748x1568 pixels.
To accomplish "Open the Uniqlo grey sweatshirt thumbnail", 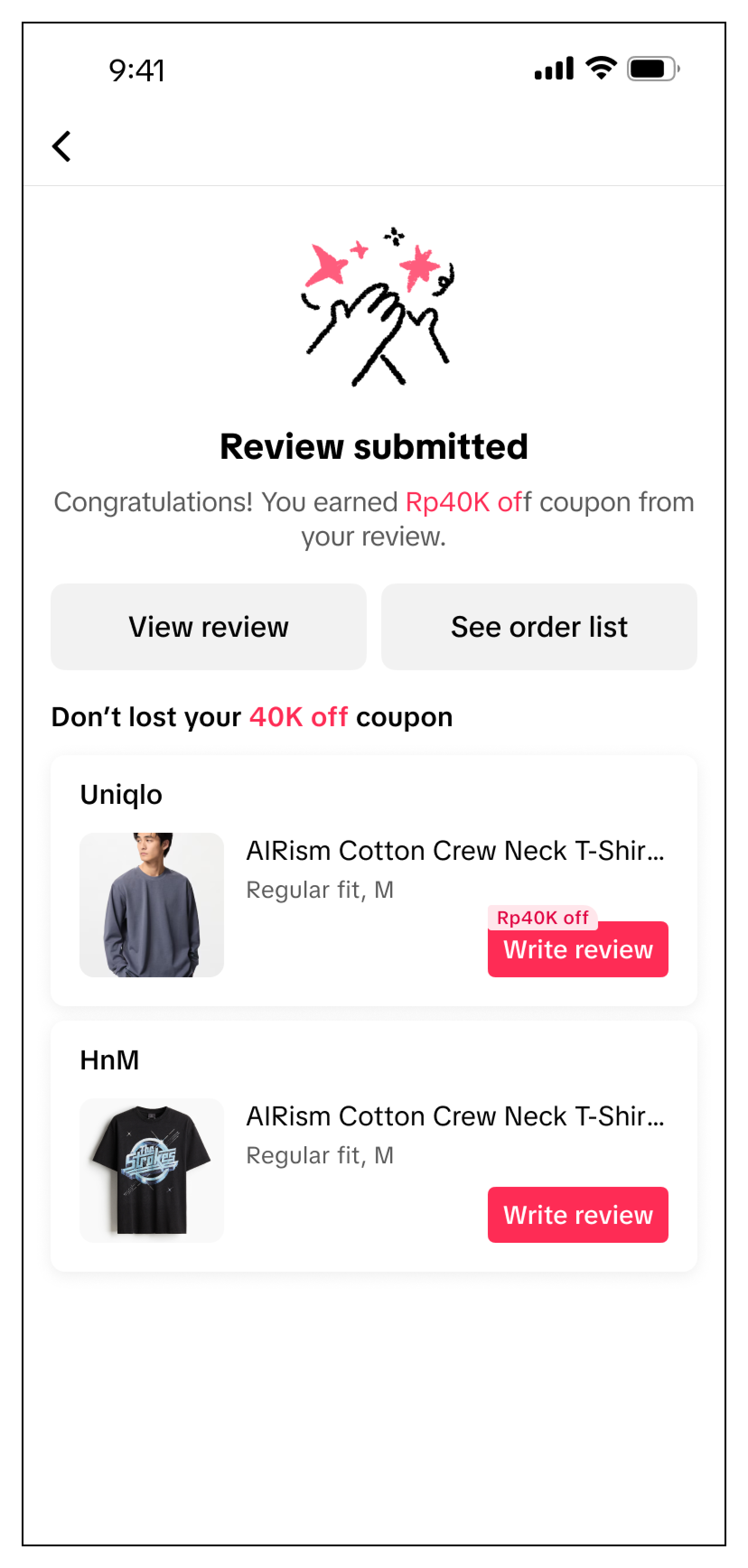I will coord(152,905).
